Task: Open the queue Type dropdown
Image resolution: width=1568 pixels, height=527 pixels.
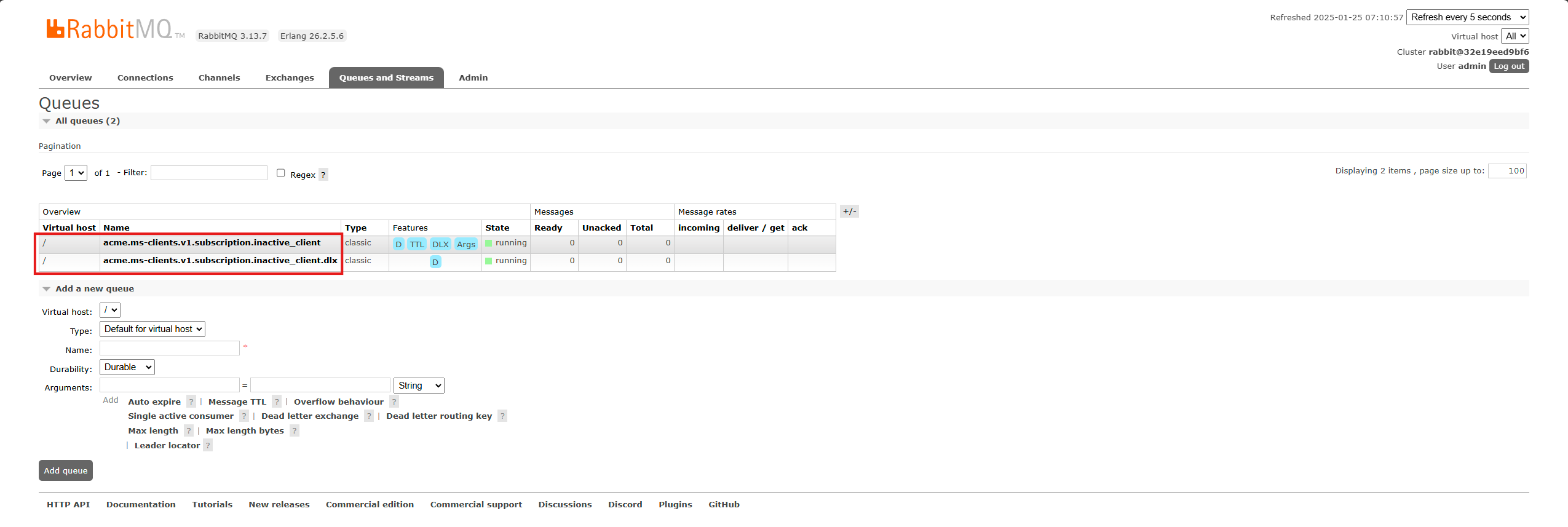Action: (x=152, y=329)
